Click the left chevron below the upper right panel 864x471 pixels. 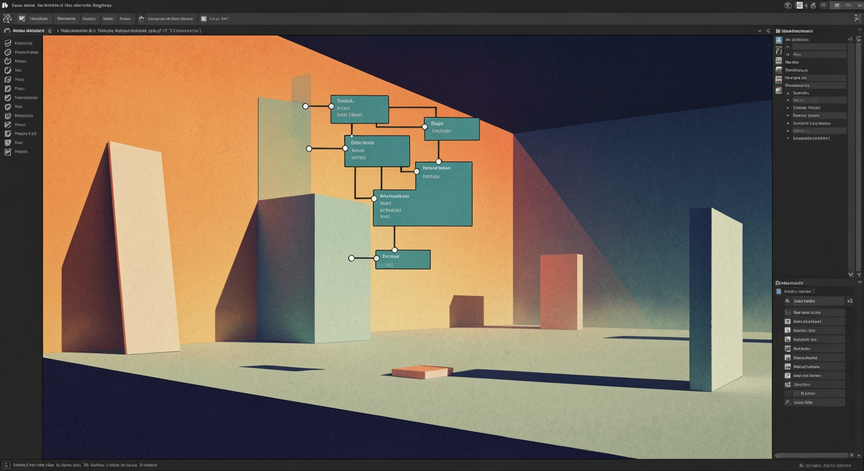point(850,274)
